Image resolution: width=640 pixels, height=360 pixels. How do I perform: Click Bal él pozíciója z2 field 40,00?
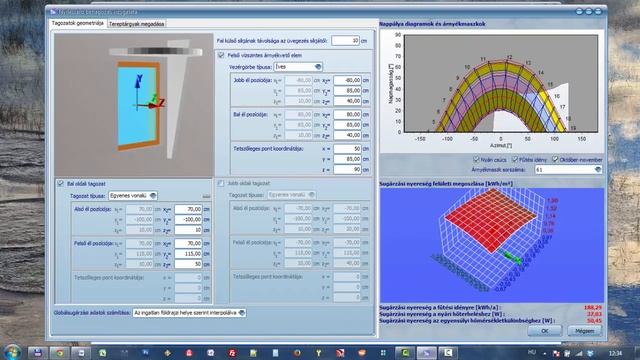coord(347,135)
